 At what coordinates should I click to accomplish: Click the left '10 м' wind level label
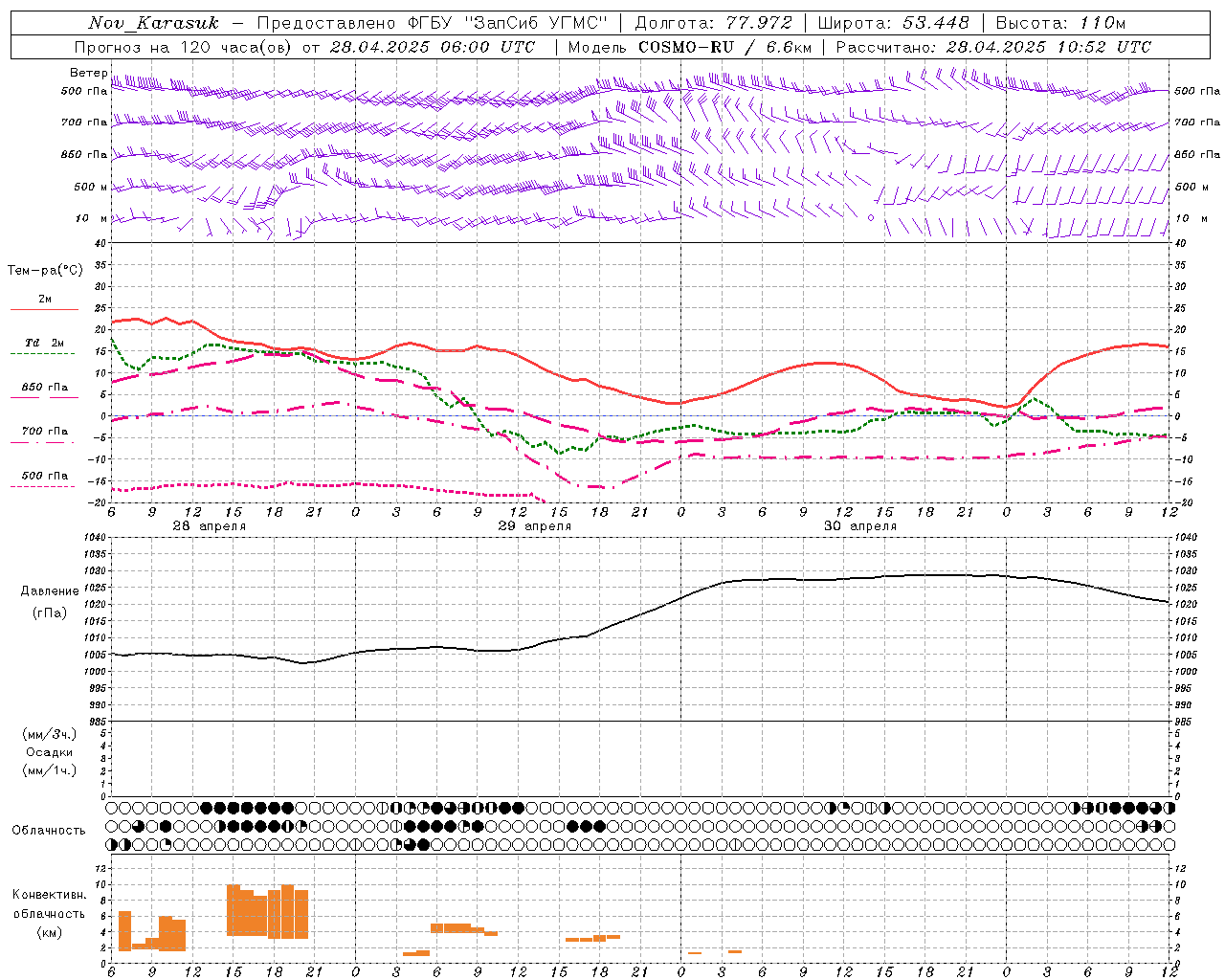pyautogui.click(x=91, y=218)
